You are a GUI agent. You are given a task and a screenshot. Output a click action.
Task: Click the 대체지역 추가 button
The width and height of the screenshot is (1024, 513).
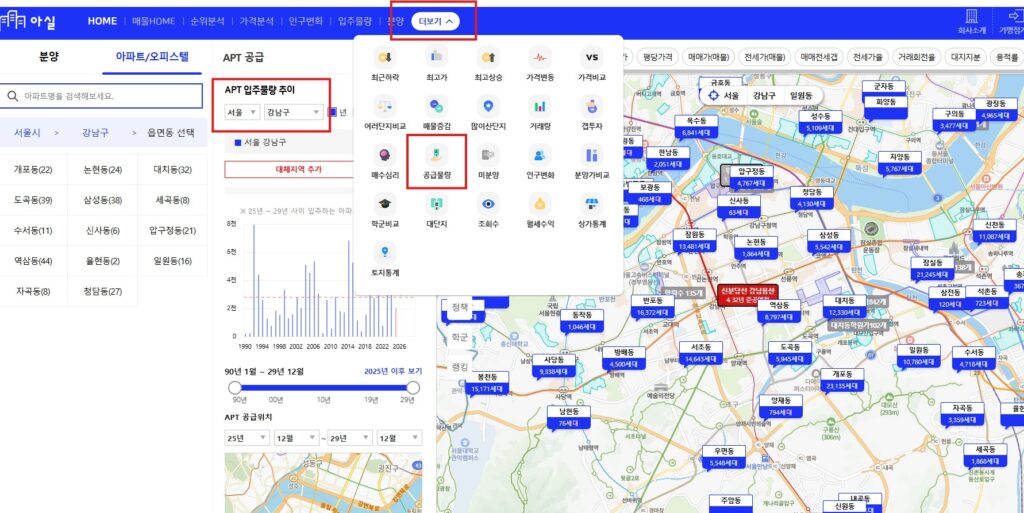click(x=299, y=169)
